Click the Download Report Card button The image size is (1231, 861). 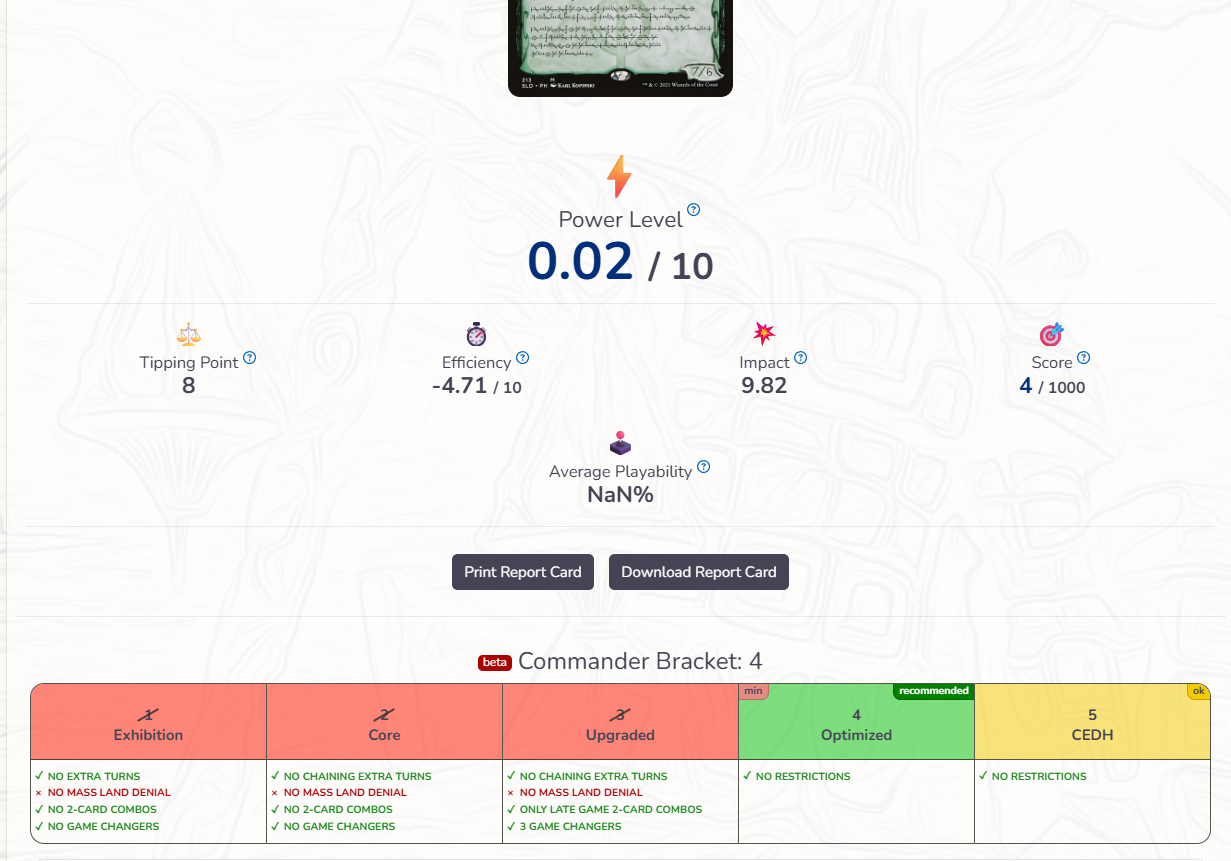coord(699,572)
